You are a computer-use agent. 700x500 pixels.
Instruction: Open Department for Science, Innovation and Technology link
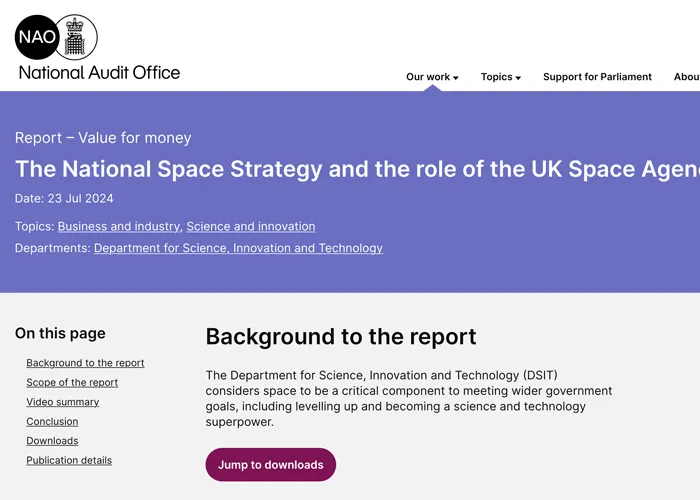click(238, 248)
